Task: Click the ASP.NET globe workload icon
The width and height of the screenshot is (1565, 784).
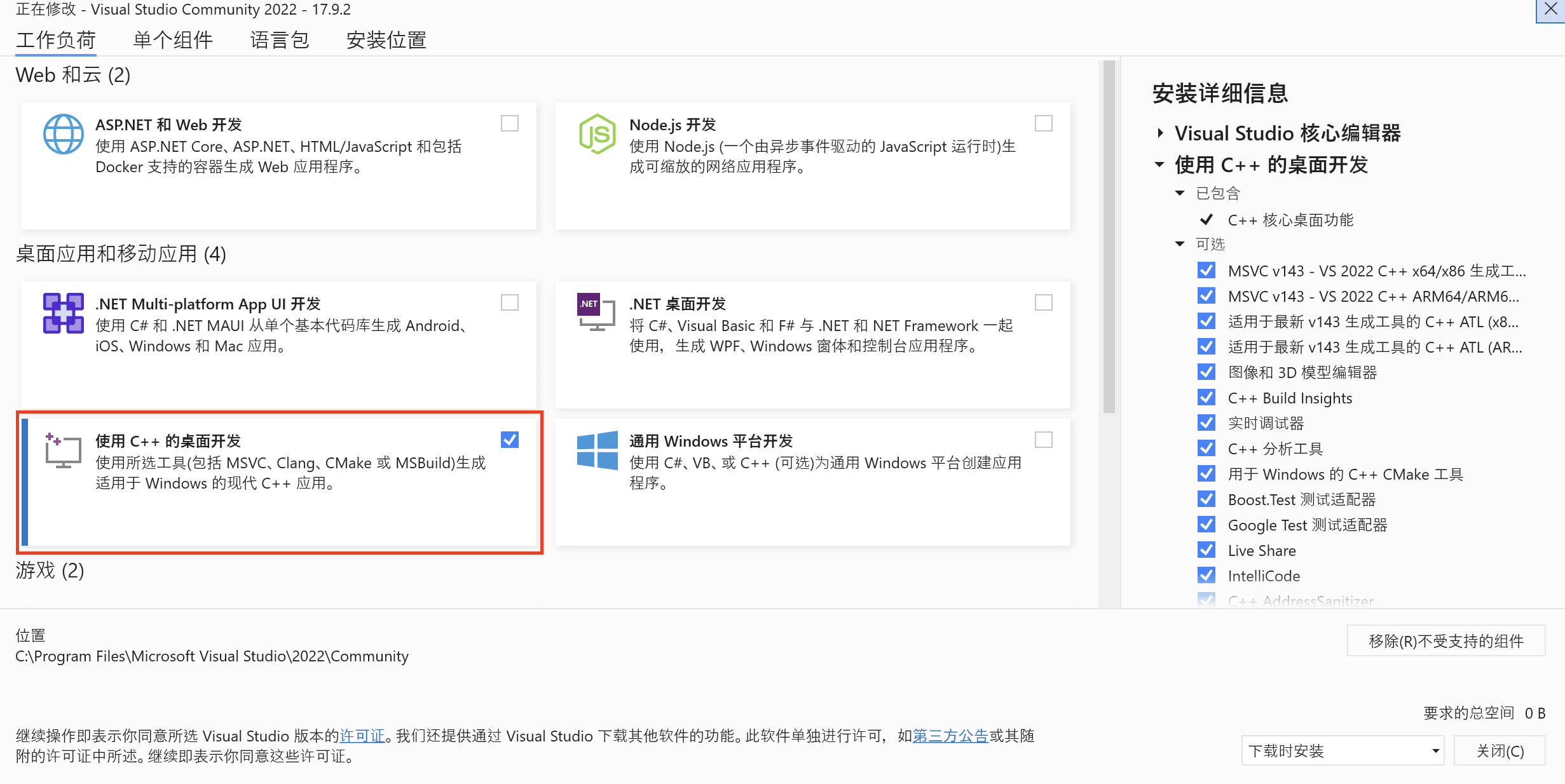Action: click(63, 134)
